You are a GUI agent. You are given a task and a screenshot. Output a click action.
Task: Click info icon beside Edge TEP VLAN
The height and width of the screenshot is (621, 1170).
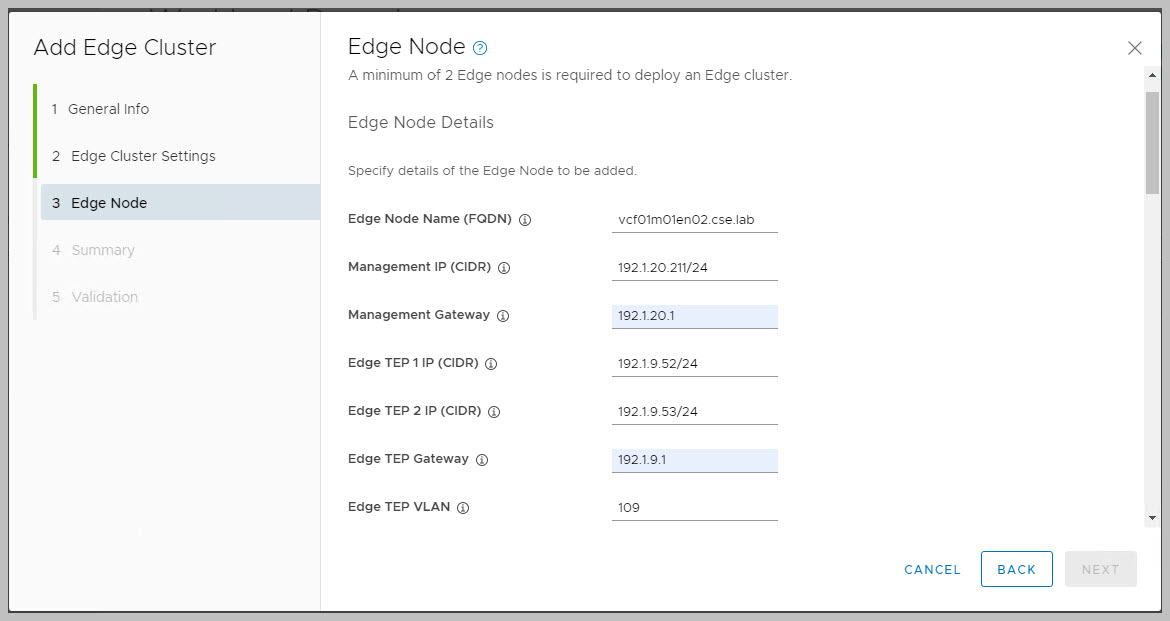[463, 508]
